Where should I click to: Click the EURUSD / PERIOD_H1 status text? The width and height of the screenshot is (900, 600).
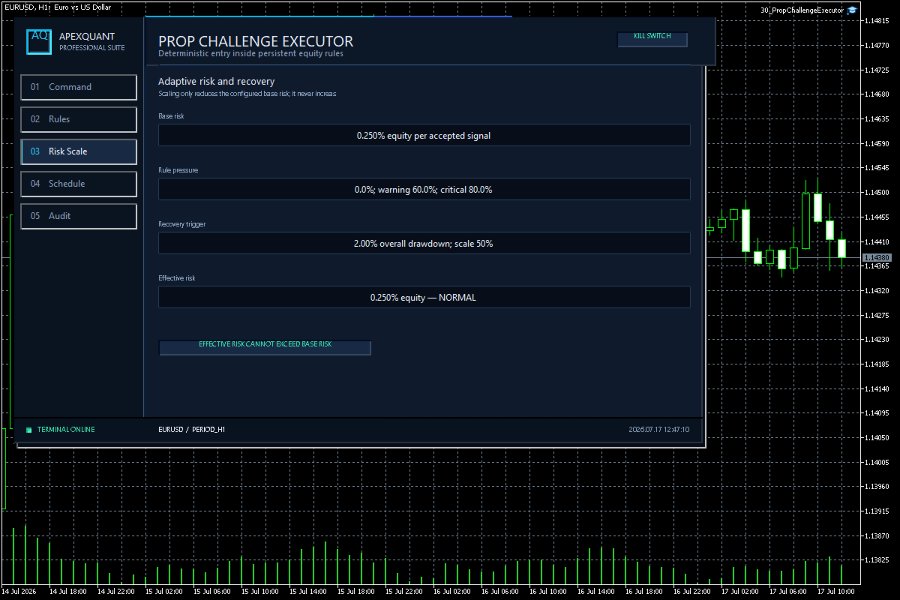(191, 429)
